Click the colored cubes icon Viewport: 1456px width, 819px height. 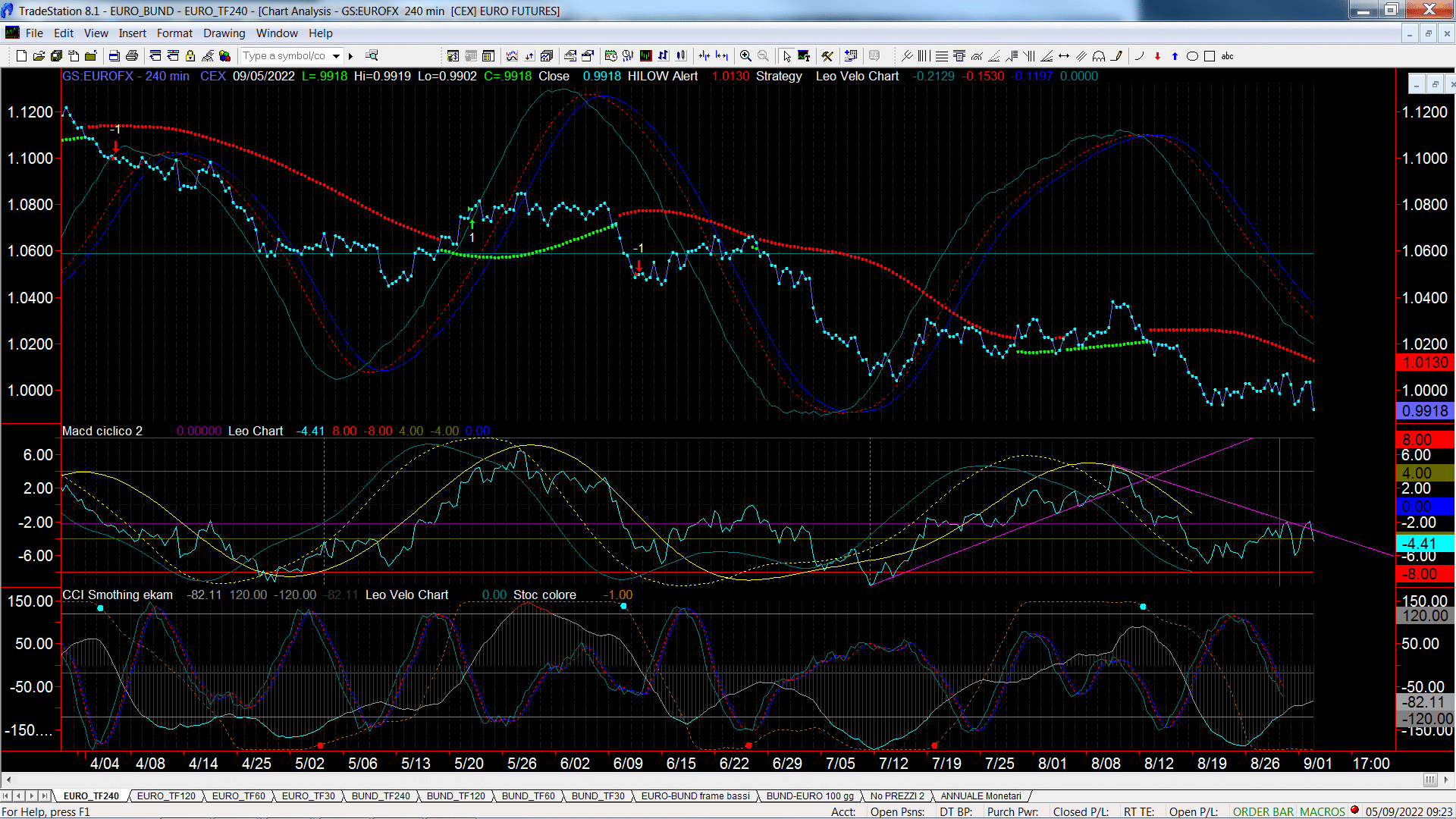pos(224,55)
